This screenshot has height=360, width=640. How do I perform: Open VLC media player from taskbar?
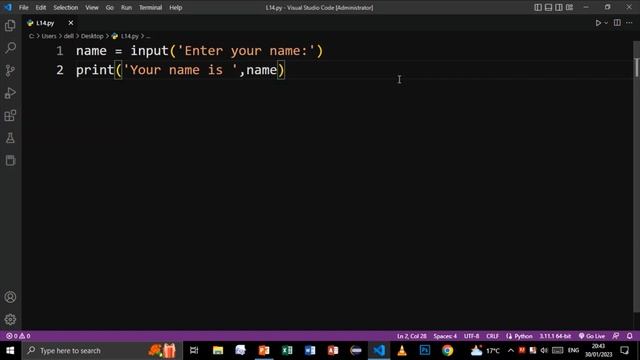coord(402,350)
